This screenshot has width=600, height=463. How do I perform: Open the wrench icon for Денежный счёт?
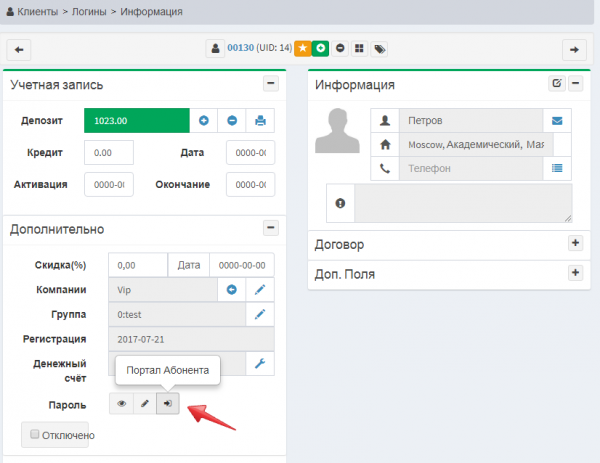pyautogui.click(x=260, y=363)
